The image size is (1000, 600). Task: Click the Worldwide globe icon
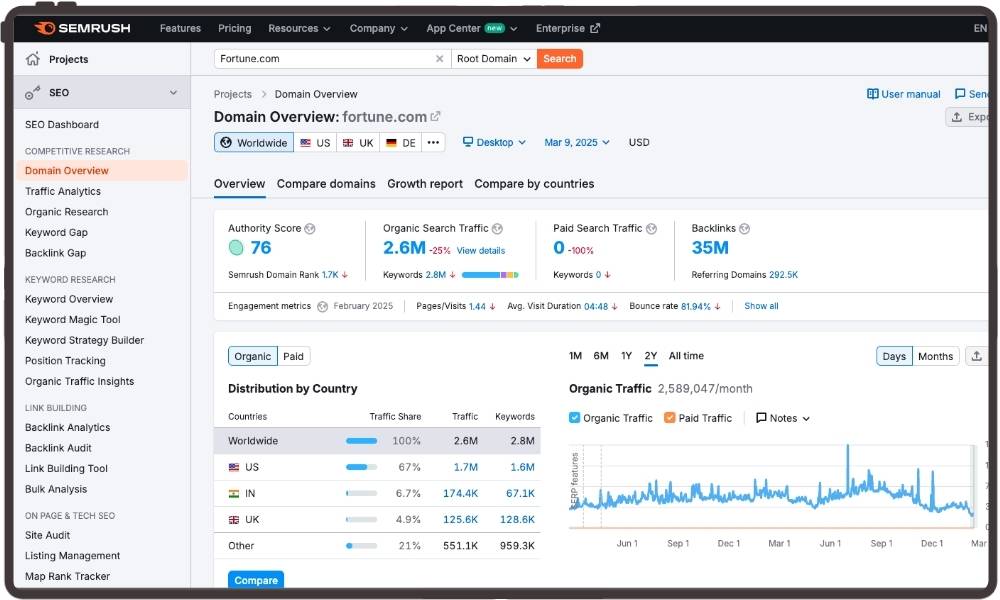coord(226,142)
